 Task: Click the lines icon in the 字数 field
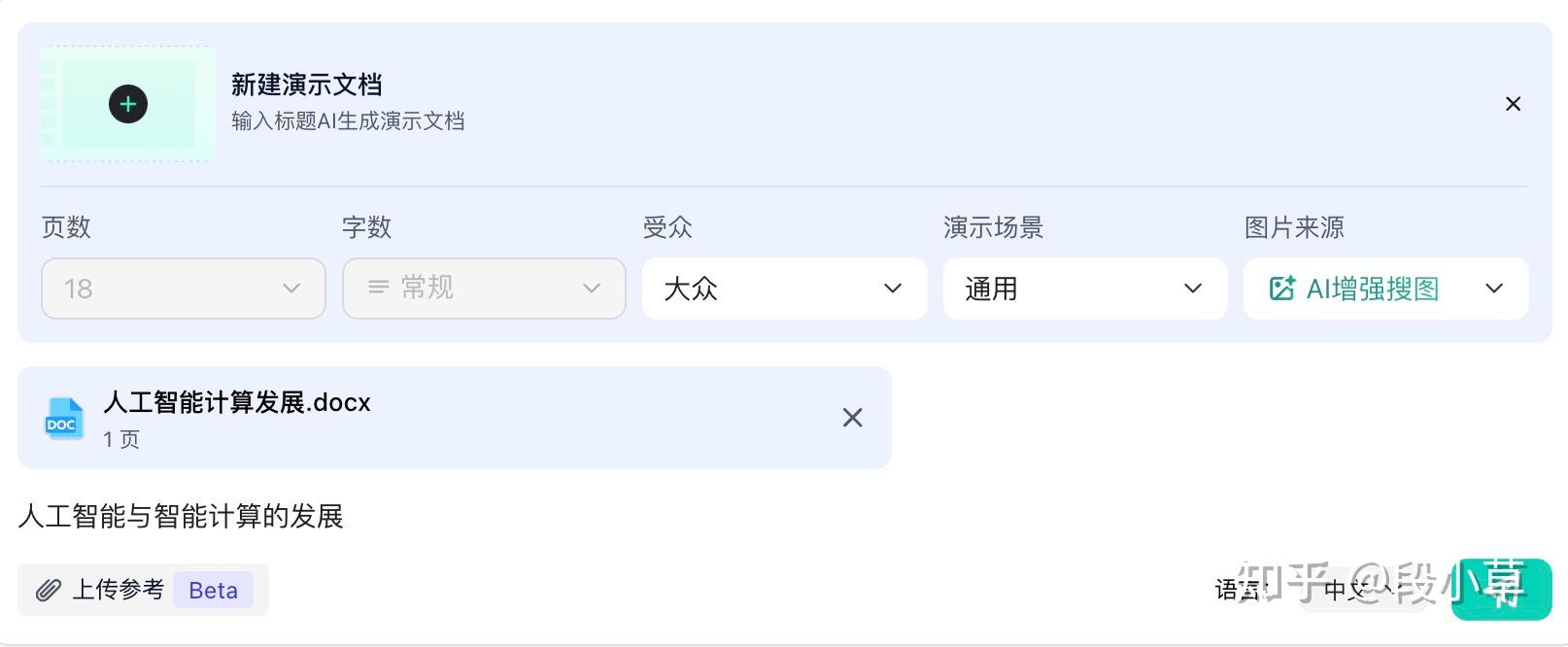click(378, 288)
